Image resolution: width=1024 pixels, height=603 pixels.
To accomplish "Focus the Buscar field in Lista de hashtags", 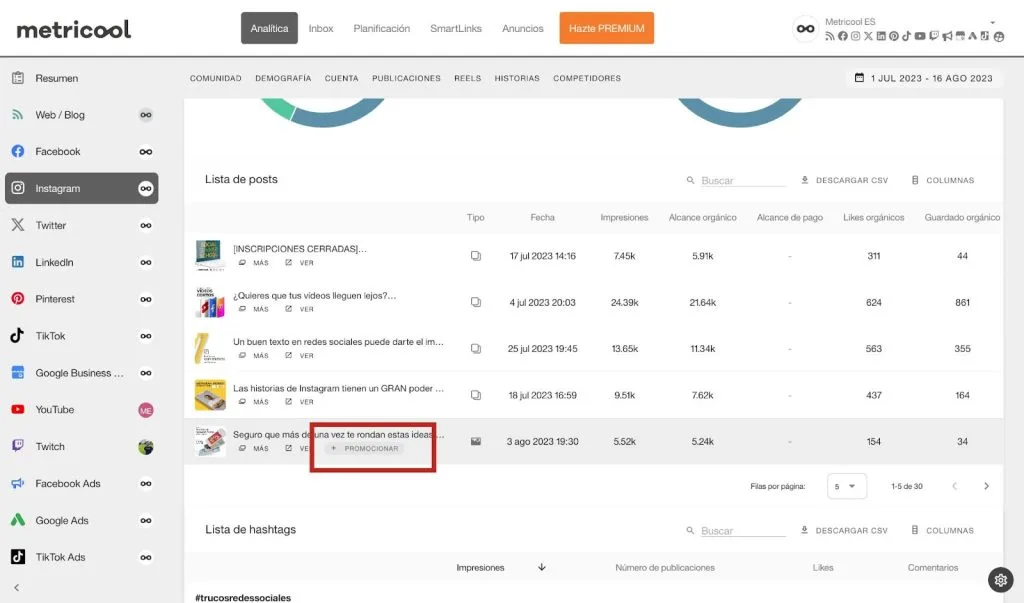I will click(743, 530).
